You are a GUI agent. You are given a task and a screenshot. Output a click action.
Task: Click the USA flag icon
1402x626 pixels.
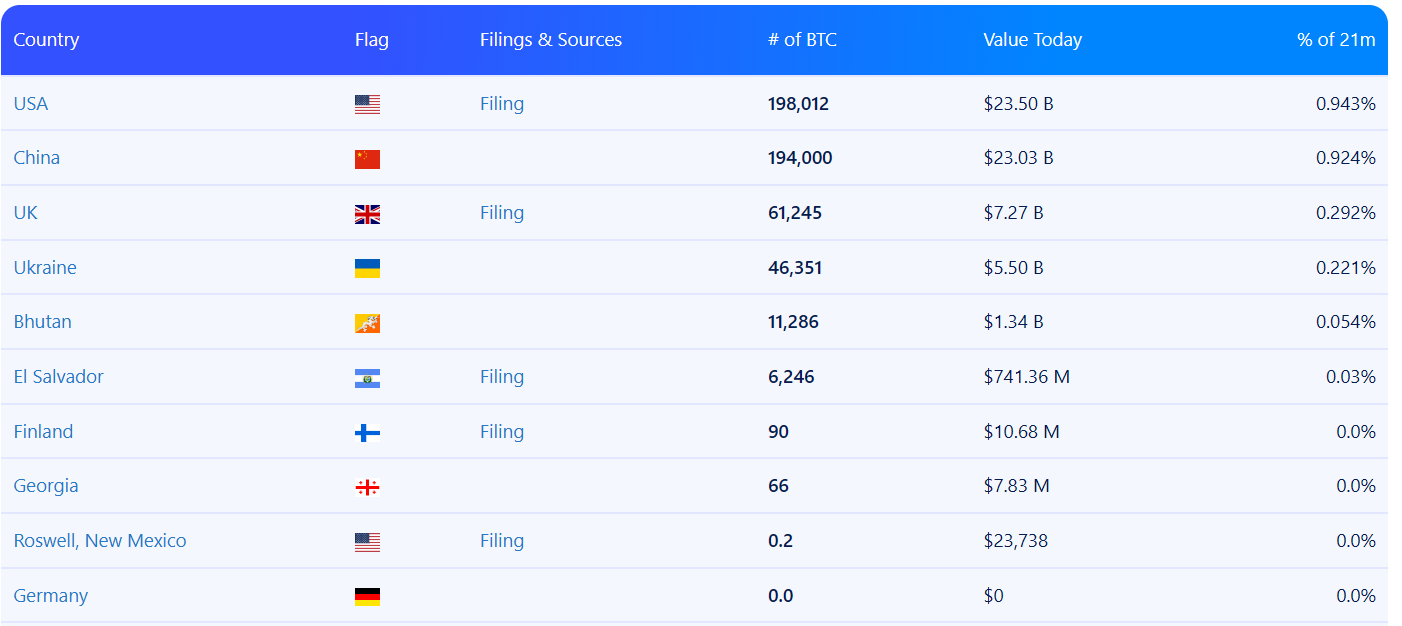tap(367, 104)
